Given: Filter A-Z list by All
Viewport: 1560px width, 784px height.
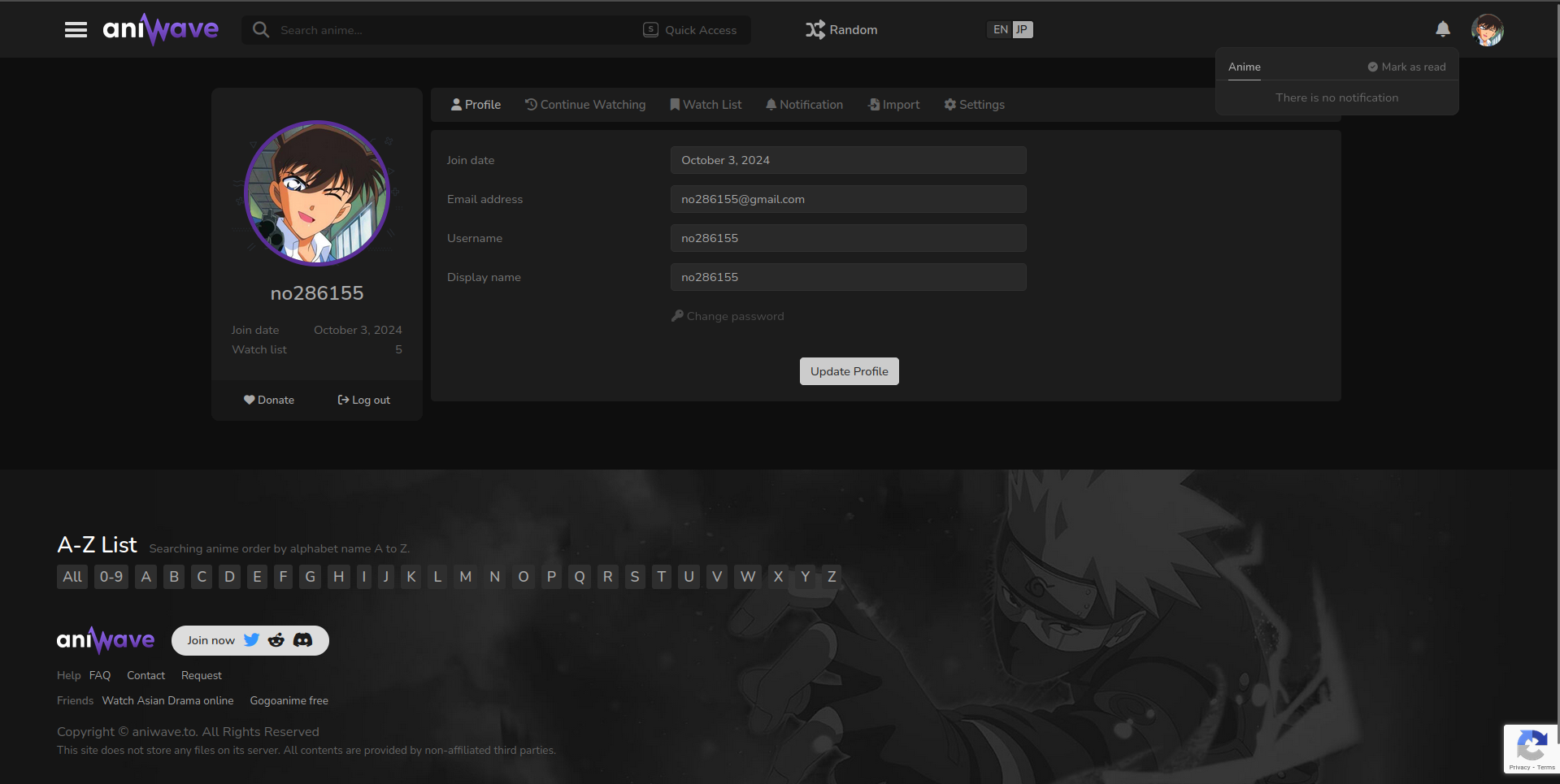Looking at the screenshot, I should coord(72,577).
